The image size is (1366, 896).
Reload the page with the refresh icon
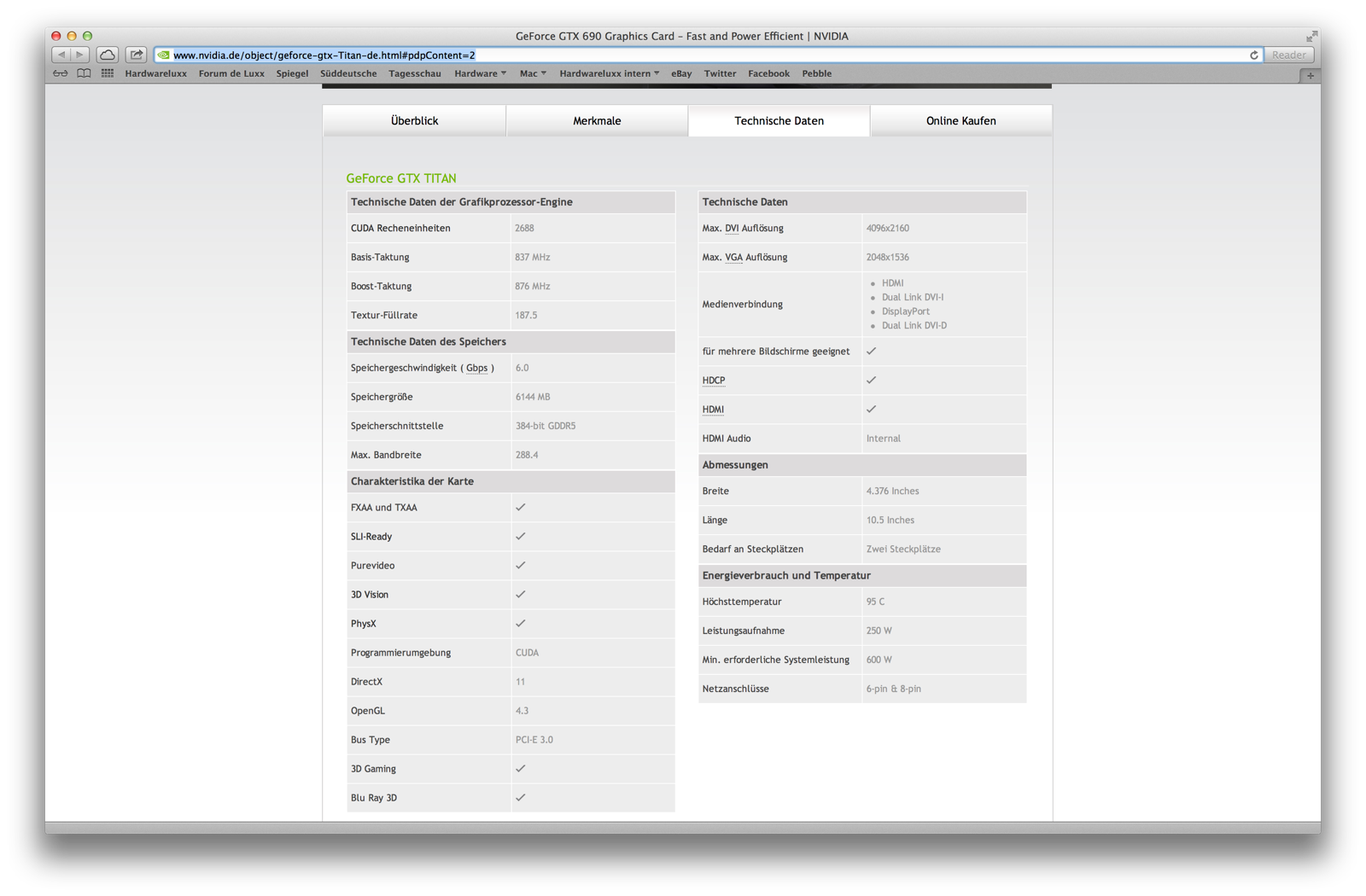click(1254, 55)
